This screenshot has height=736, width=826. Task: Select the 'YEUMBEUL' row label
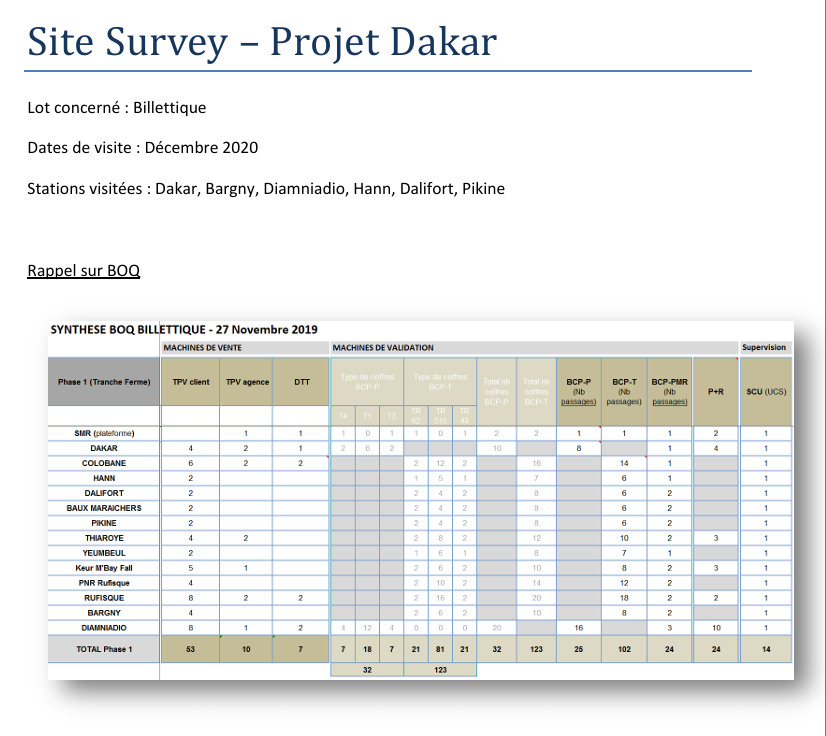104,553
